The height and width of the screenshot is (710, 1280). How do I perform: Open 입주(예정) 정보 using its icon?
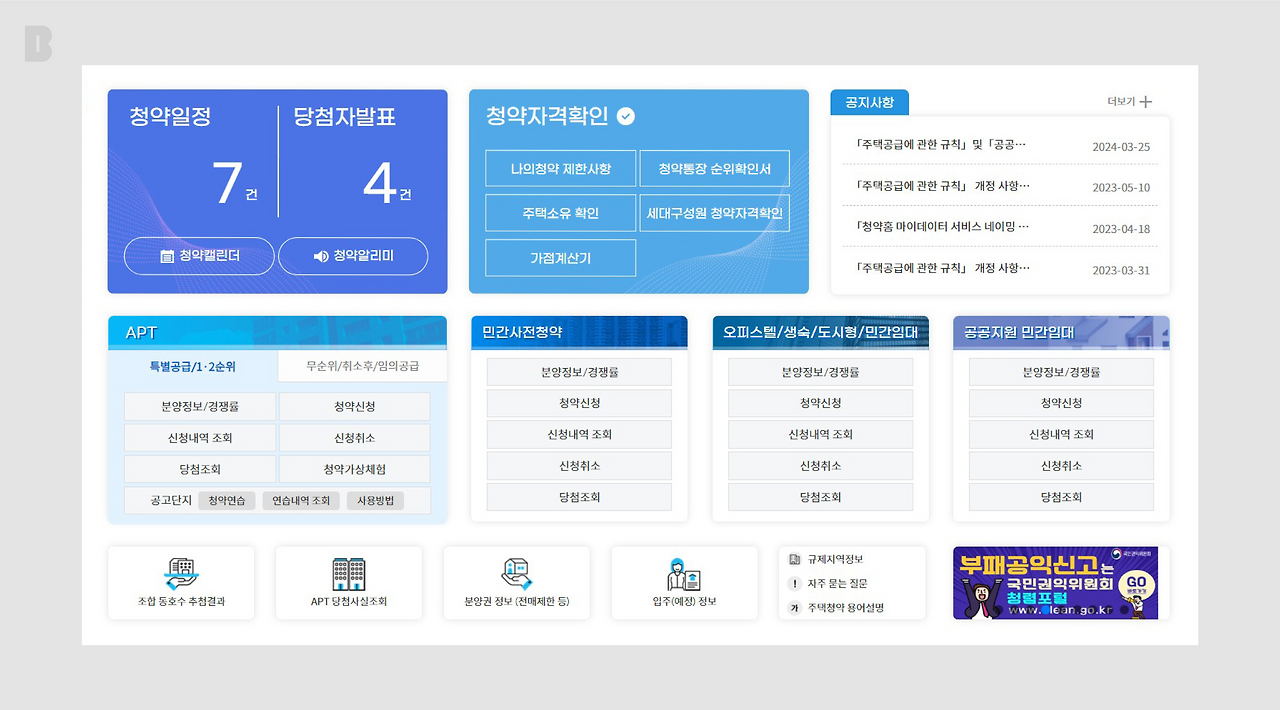(x=684, y=575)
